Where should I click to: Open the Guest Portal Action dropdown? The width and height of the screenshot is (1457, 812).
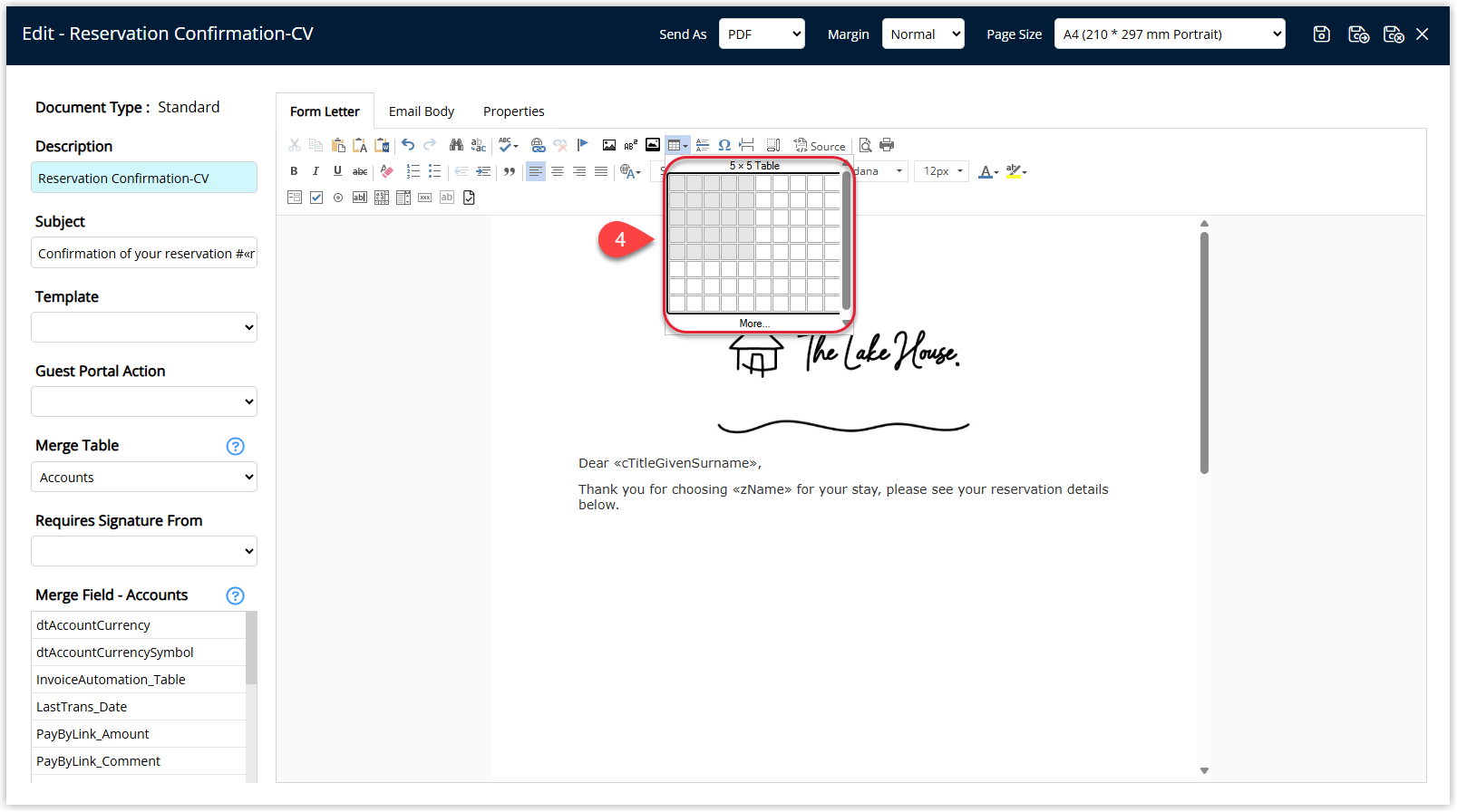144,401
